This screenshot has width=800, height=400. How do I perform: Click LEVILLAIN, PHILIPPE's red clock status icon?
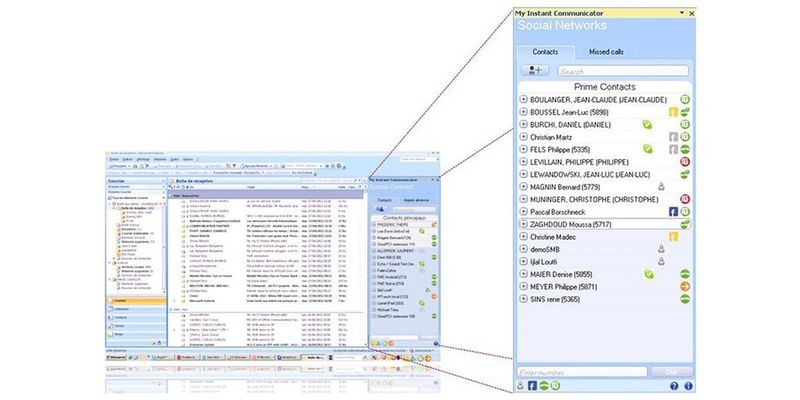click(x=685, y=162)
